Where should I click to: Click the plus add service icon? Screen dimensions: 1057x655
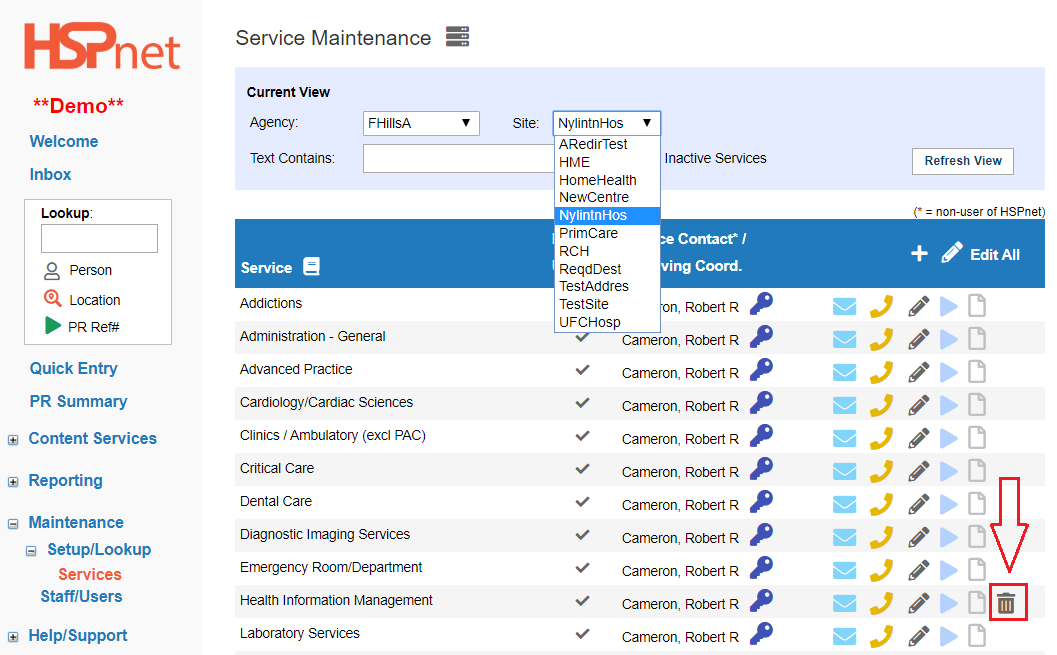point(919,253)
